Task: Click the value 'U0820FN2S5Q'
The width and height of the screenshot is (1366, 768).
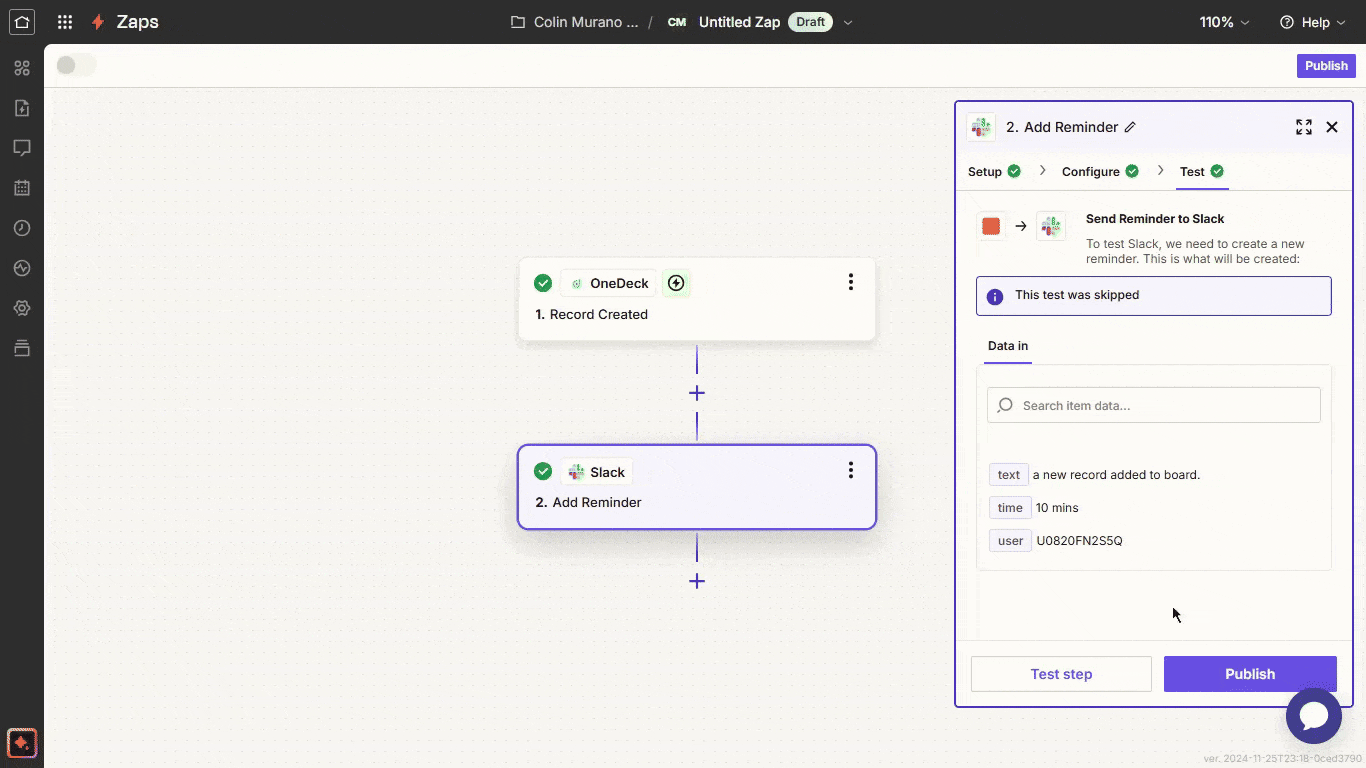Action: [x=1079, y=541]
